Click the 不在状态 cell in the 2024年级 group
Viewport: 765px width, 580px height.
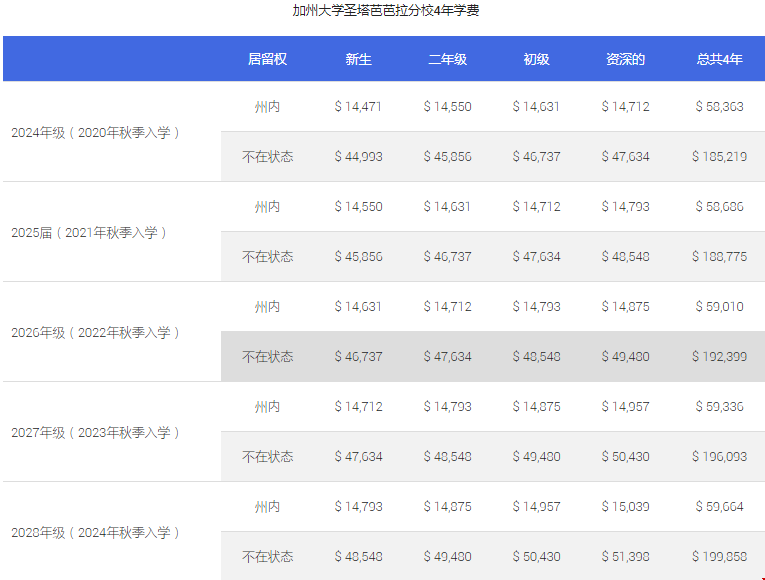pos(267,157)
